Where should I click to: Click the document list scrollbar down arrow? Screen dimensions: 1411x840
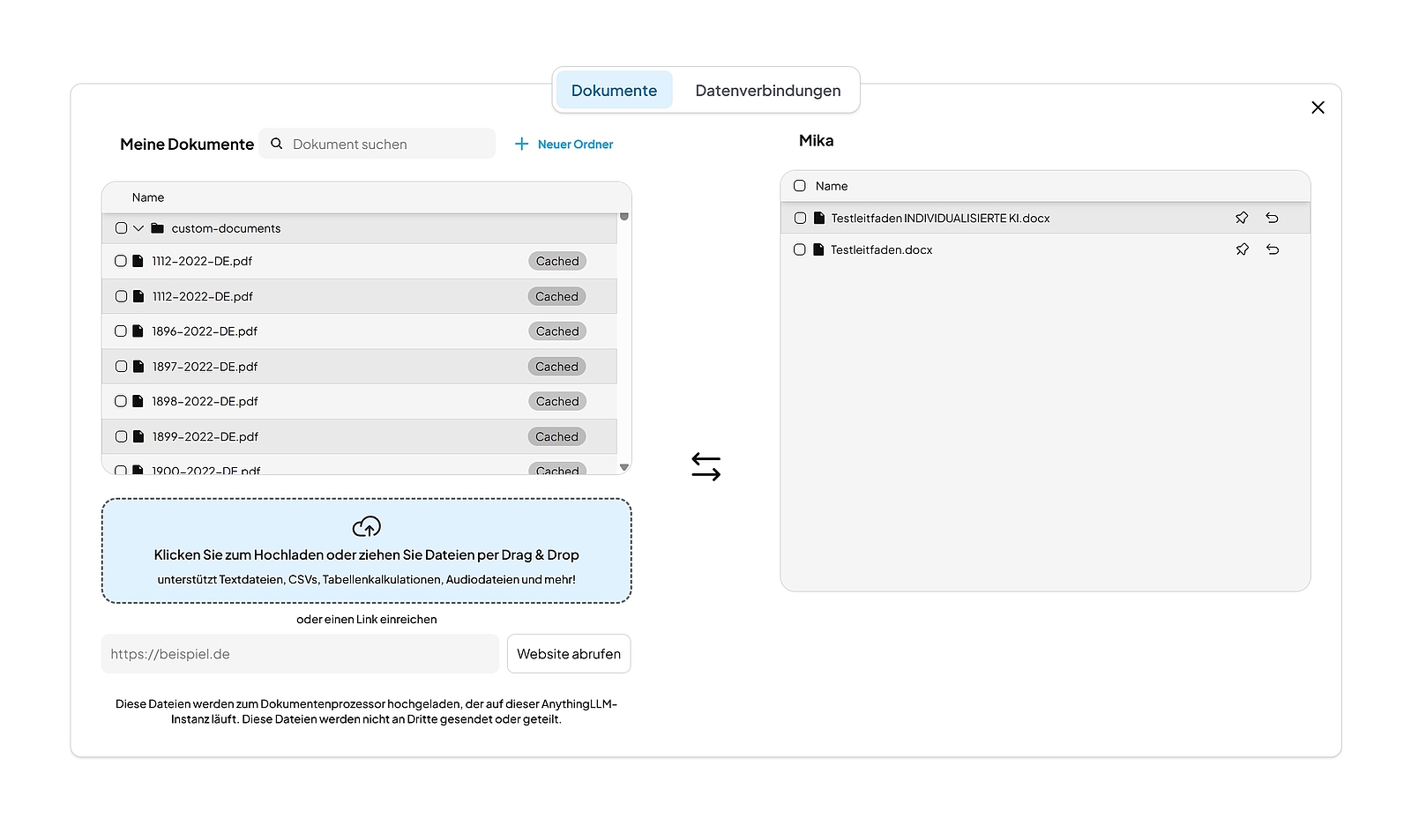(624, 467)
